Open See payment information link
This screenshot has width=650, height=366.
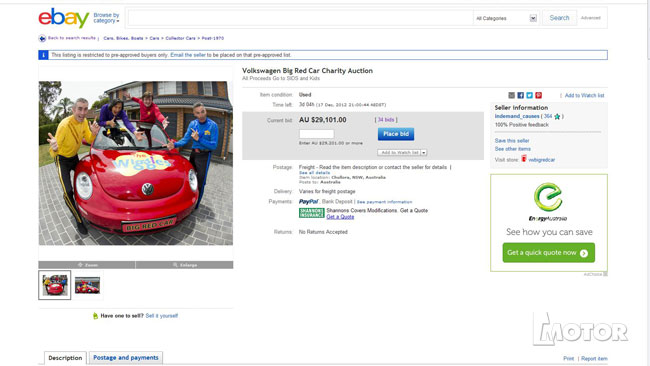[384, 202]
